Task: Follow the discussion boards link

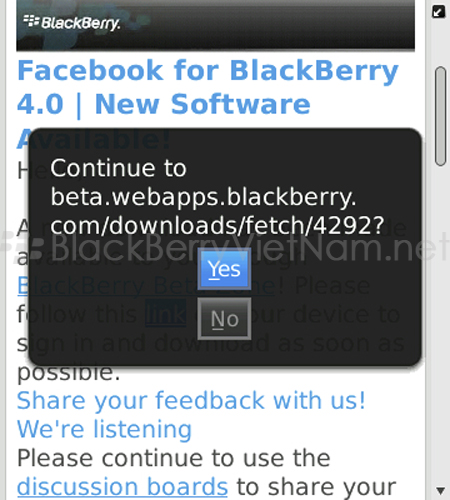Action: click(122, 487)
